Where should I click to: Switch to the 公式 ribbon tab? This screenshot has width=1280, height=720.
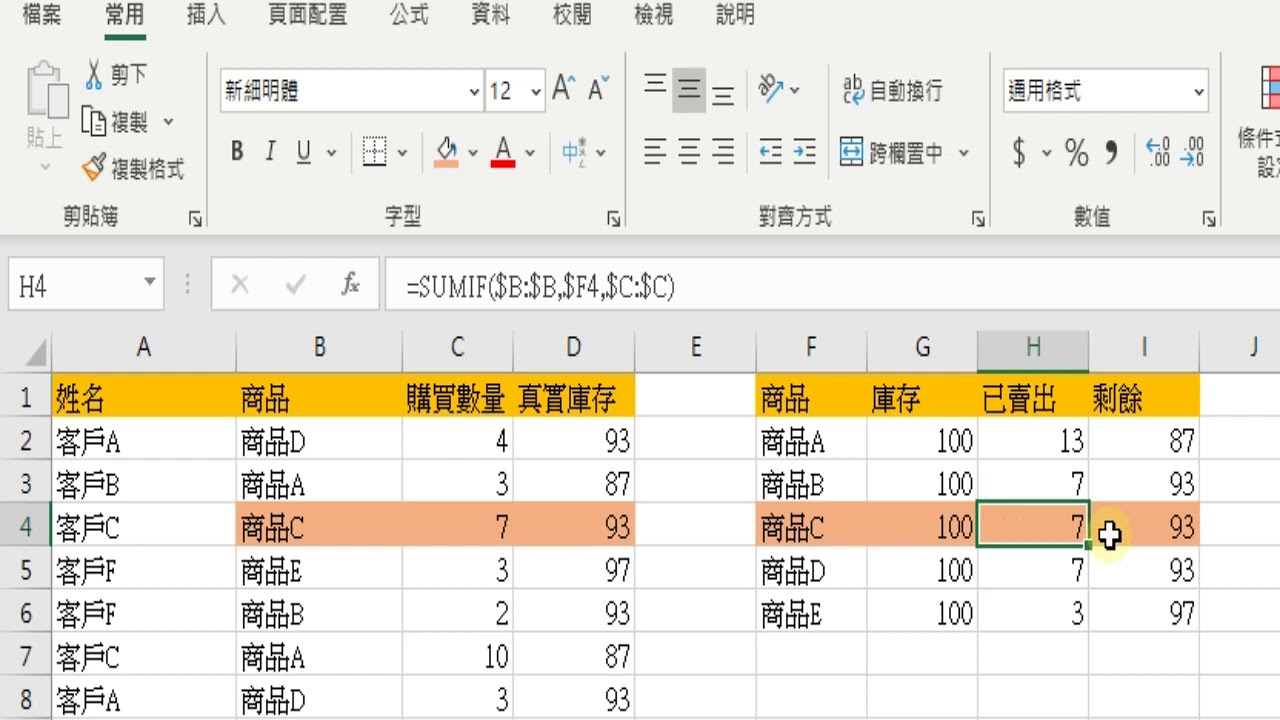click(408, 15)
